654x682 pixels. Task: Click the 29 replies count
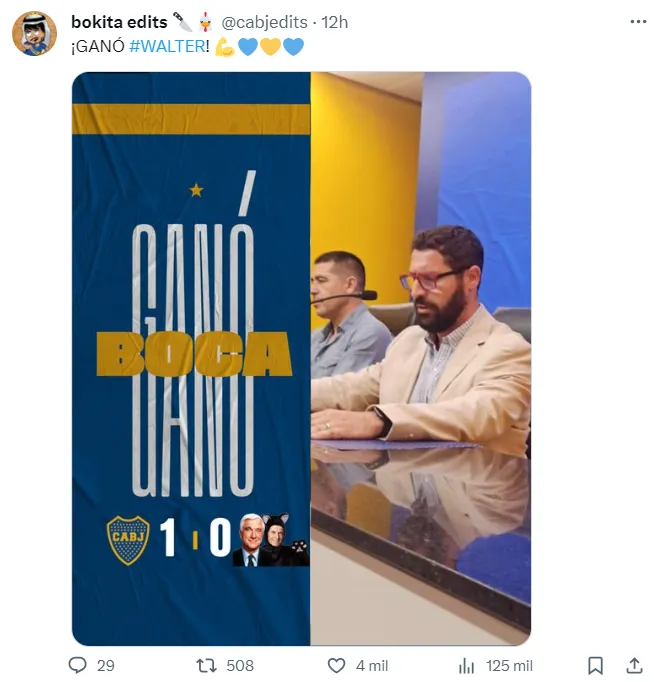coord(106,665)
